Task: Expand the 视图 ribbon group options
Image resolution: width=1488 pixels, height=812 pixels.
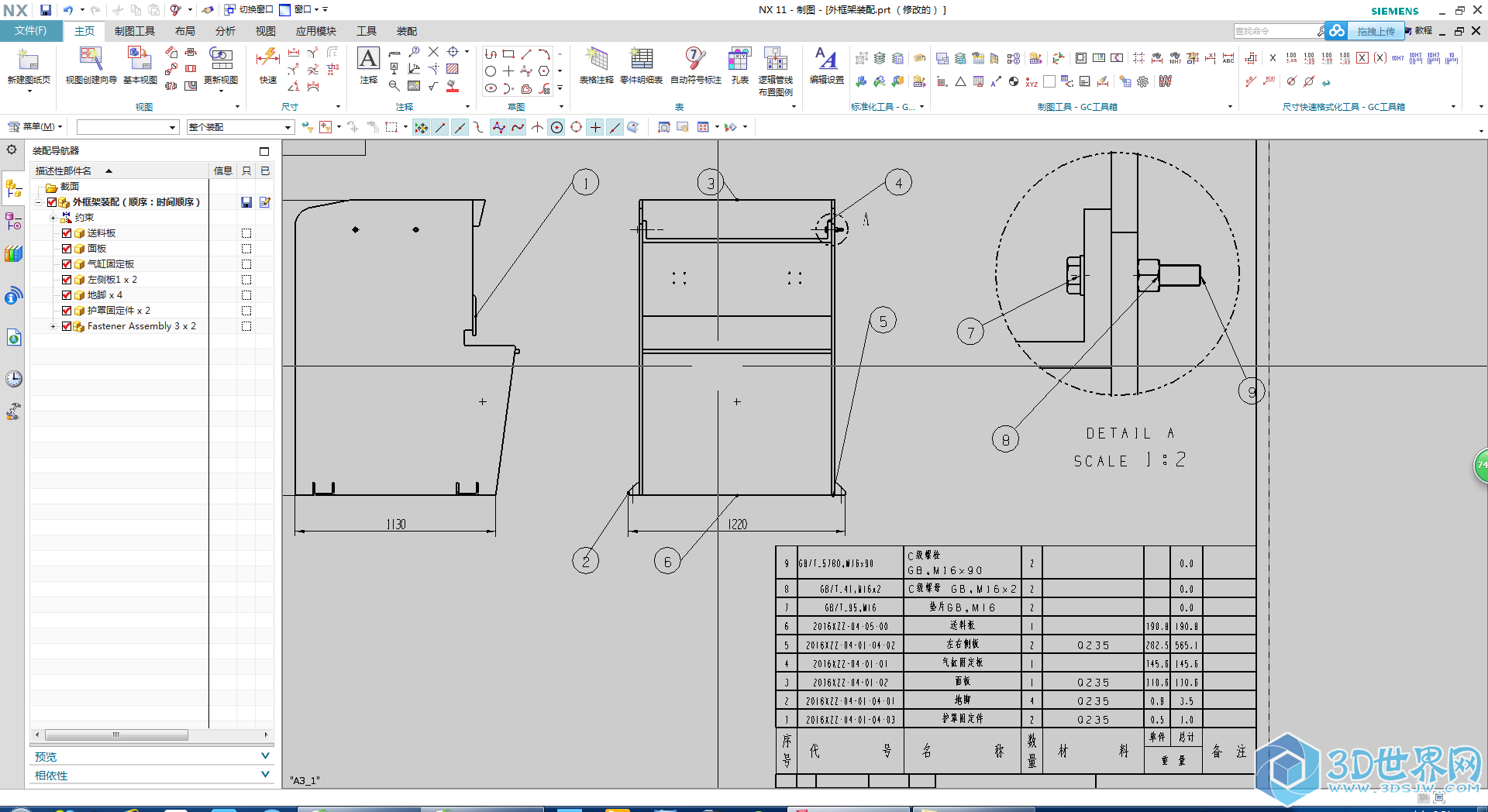Action: (237, 107)
